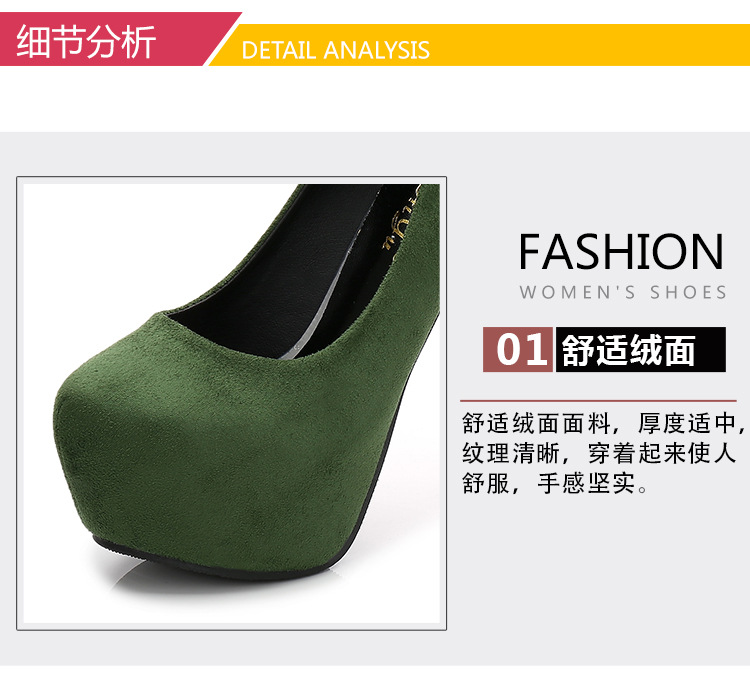Image resolution: width=750 pixels, height=681 pixels.
Task: Click the red 细节分析 banner label
Action: click(86, 42)
